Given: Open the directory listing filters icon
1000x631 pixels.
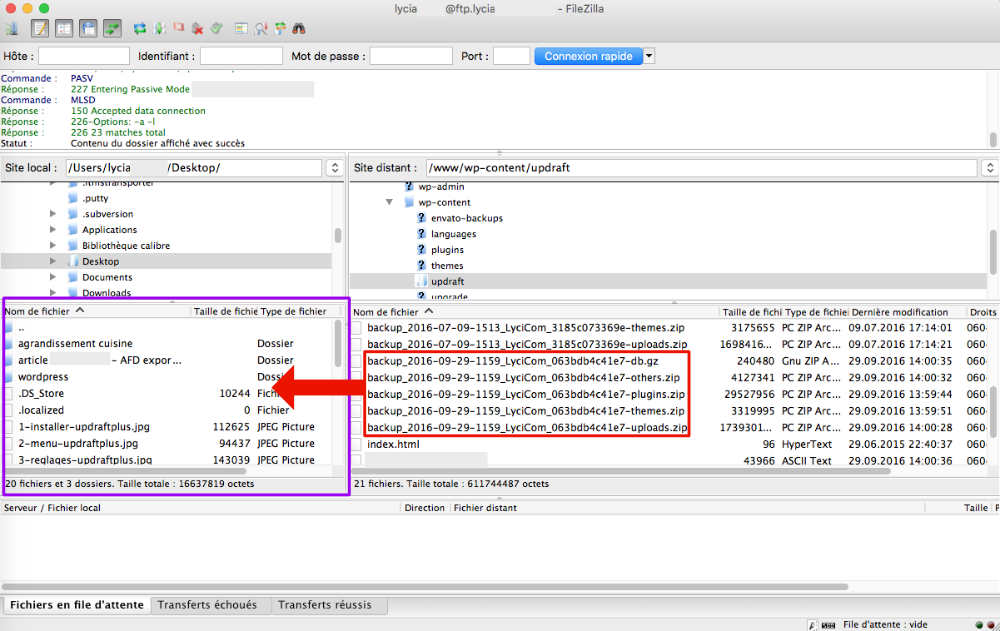Looking at the screenshot, I should (241, 28).
